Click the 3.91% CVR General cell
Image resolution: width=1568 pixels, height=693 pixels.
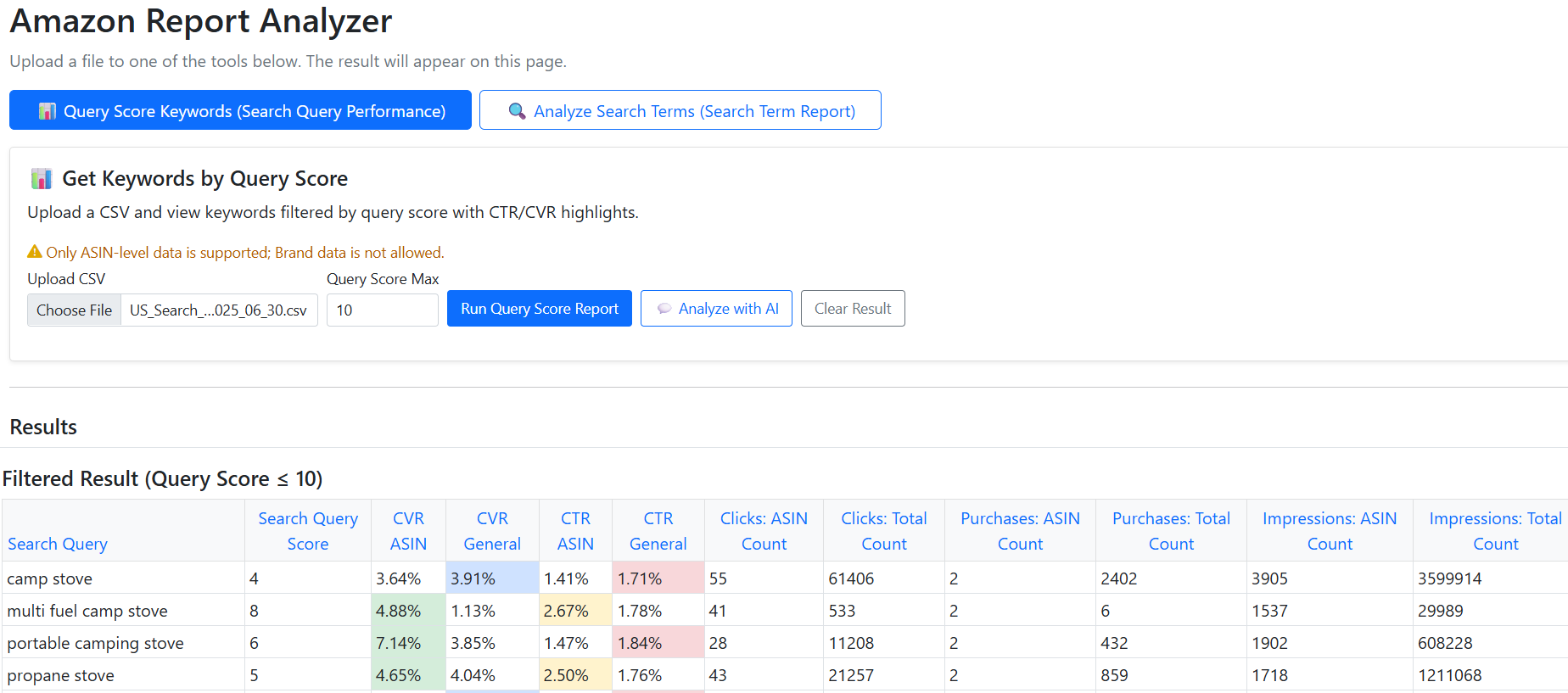[x=492, y=578]
